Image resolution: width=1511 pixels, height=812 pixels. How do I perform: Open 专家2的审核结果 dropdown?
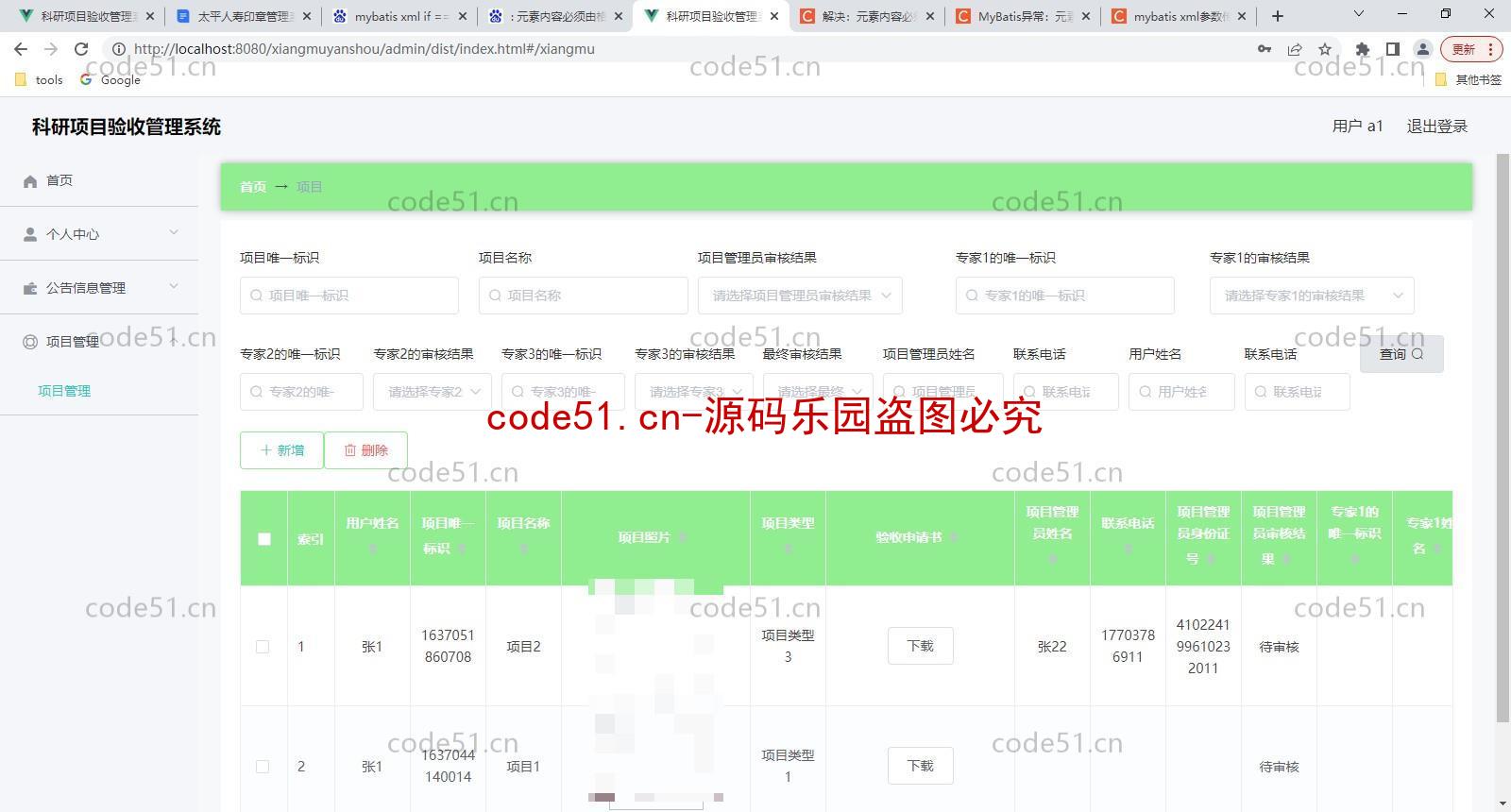coord(433,392)
